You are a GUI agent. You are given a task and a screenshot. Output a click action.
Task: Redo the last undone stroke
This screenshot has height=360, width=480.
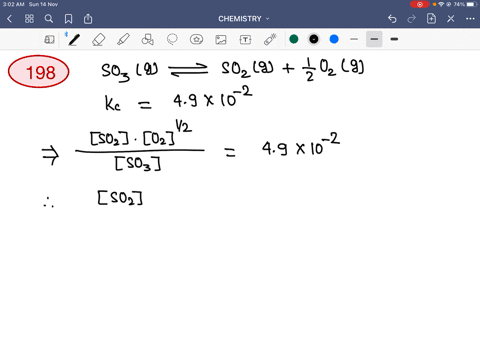click(412, 19)
